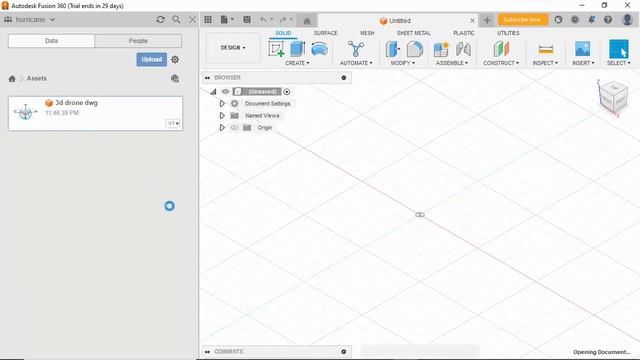Switch to the Untitled document tab
Viewport: 640px width, 360px height.
(395, 21)
